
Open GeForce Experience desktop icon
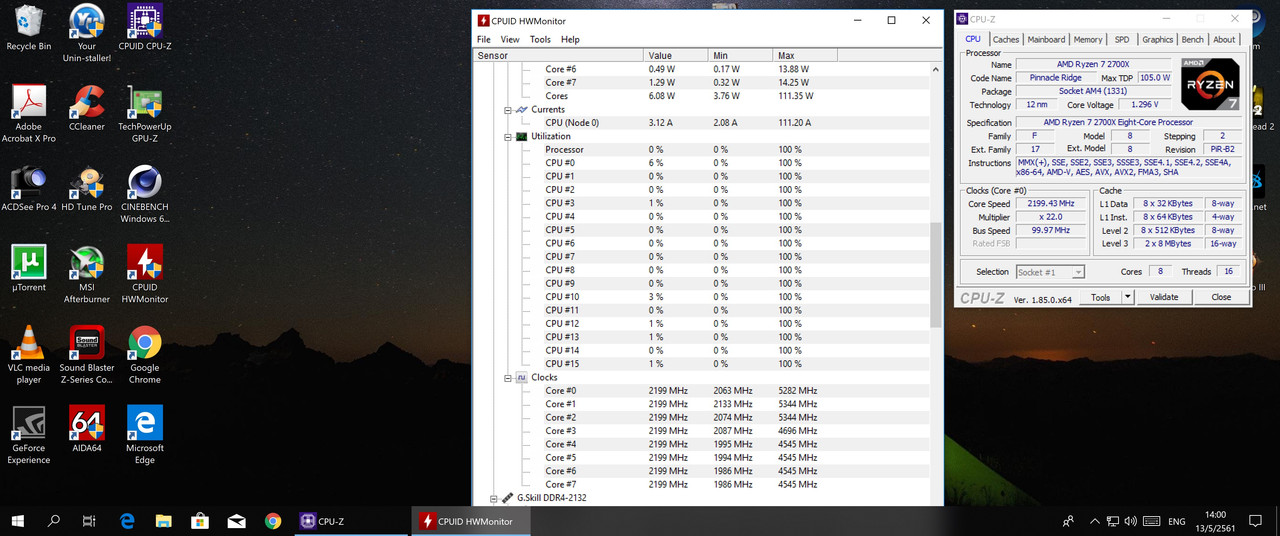click(x=28, y=435)
